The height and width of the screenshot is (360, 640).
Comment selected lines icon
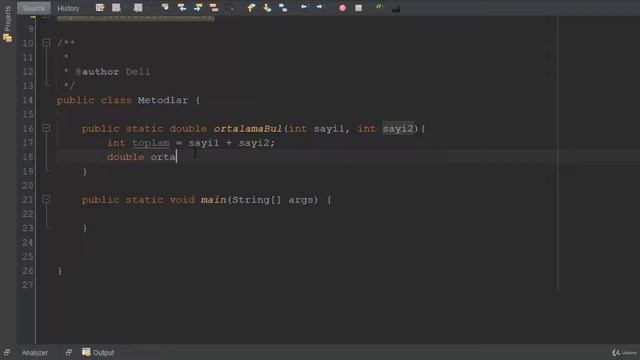tap(379, 8)
